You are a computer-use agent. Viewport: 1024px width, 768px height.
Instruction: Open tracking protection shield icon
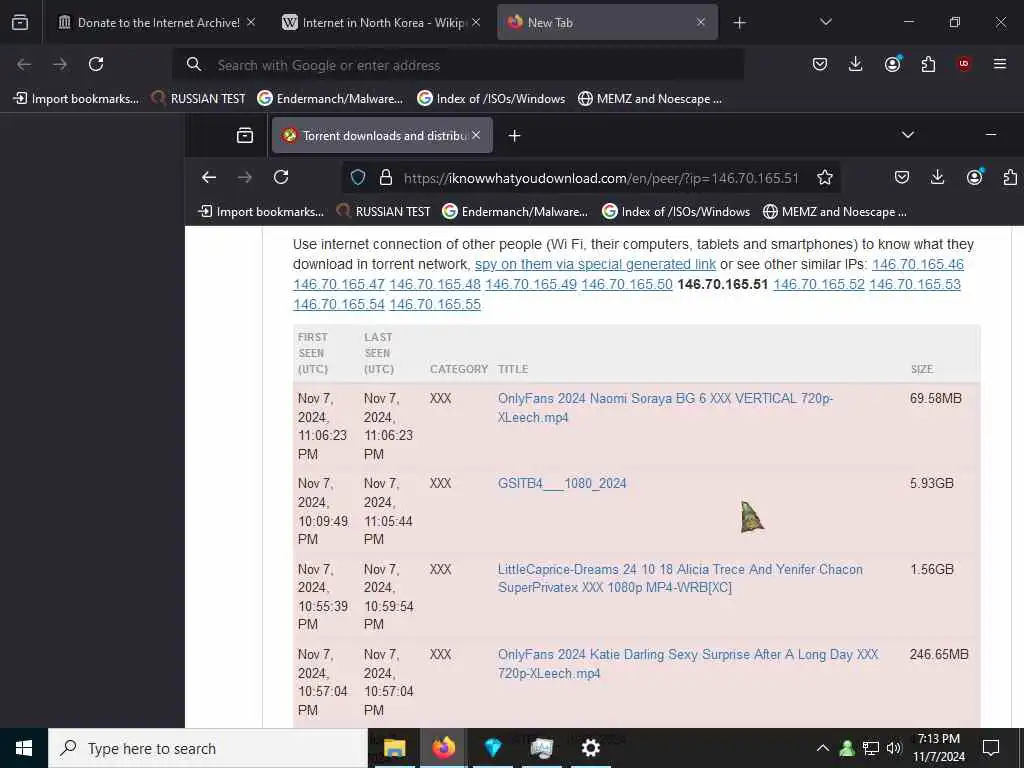(x=358, y=178)
